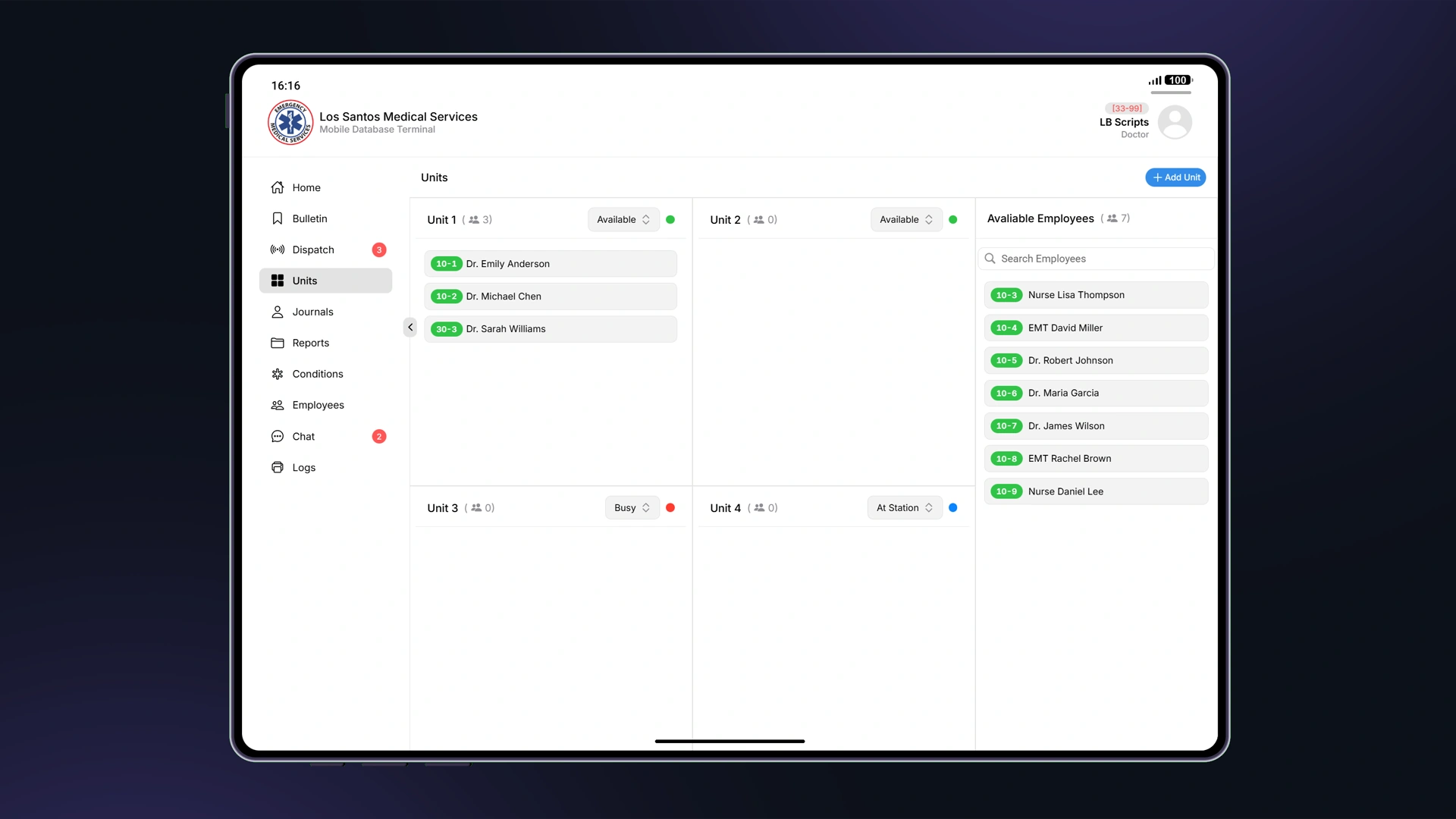Expand Unit 4 At Station dropdown

tap(904, 508)
